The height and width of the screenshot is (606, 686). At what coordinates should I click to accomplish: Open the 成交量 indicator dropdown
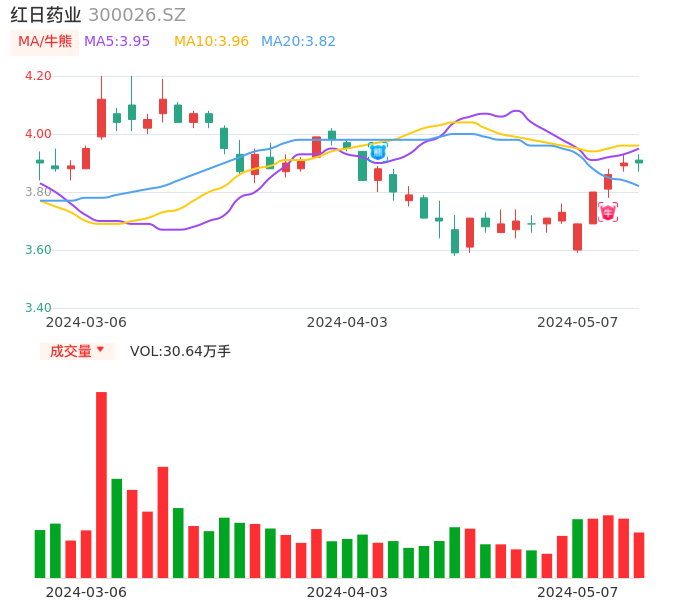pos(77,351)
